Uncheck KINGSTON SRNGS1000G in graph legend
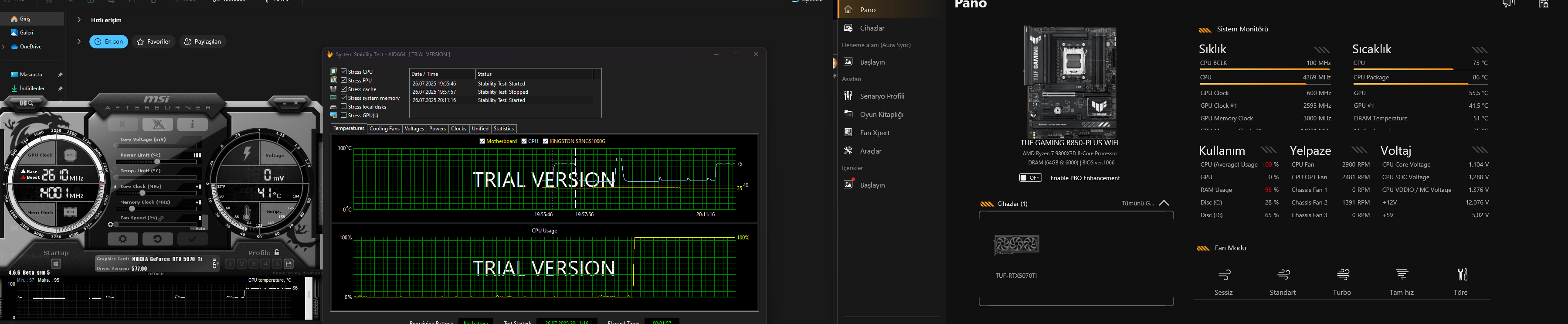The height and width of the screenshot is (324, 1568). pyautogui.click(x=545, y=141)
